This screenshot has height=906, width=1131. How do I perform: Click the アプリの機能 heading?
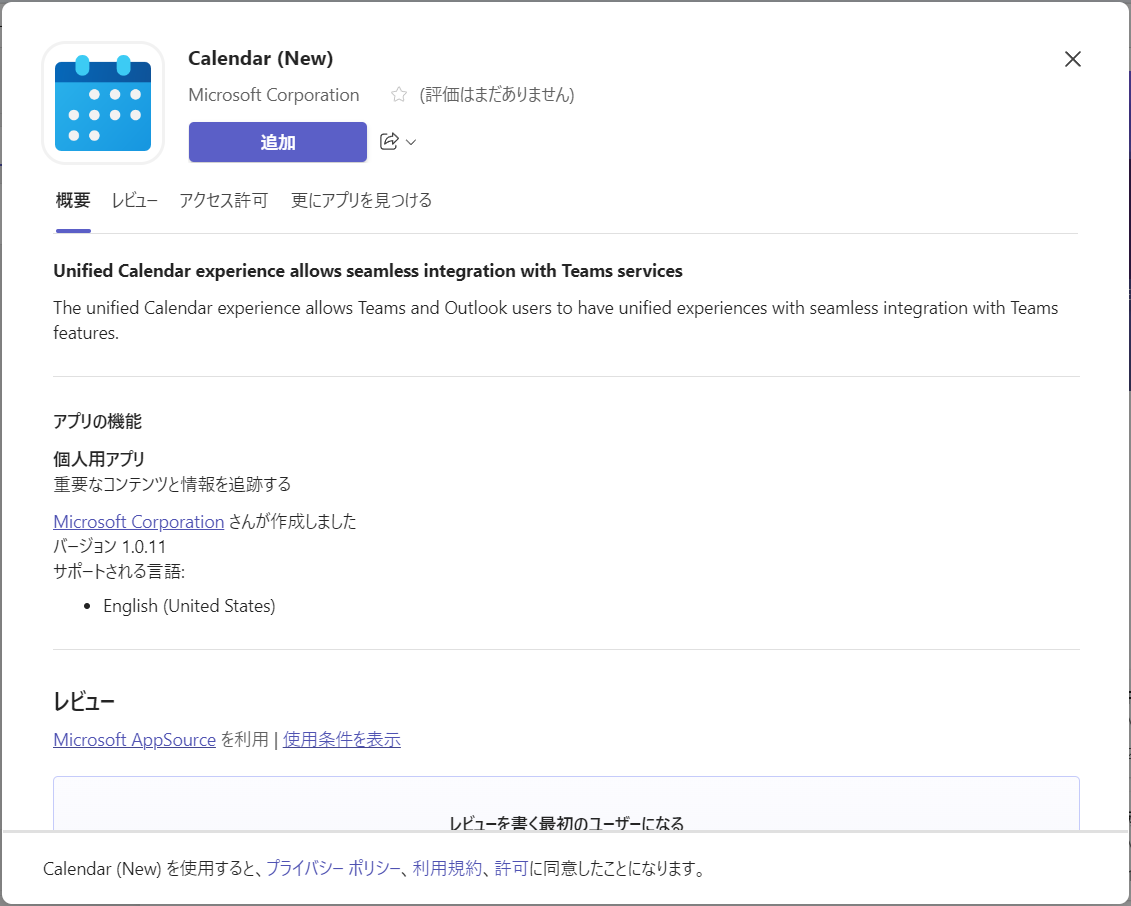pyautogui.click(x=97, y=421)
